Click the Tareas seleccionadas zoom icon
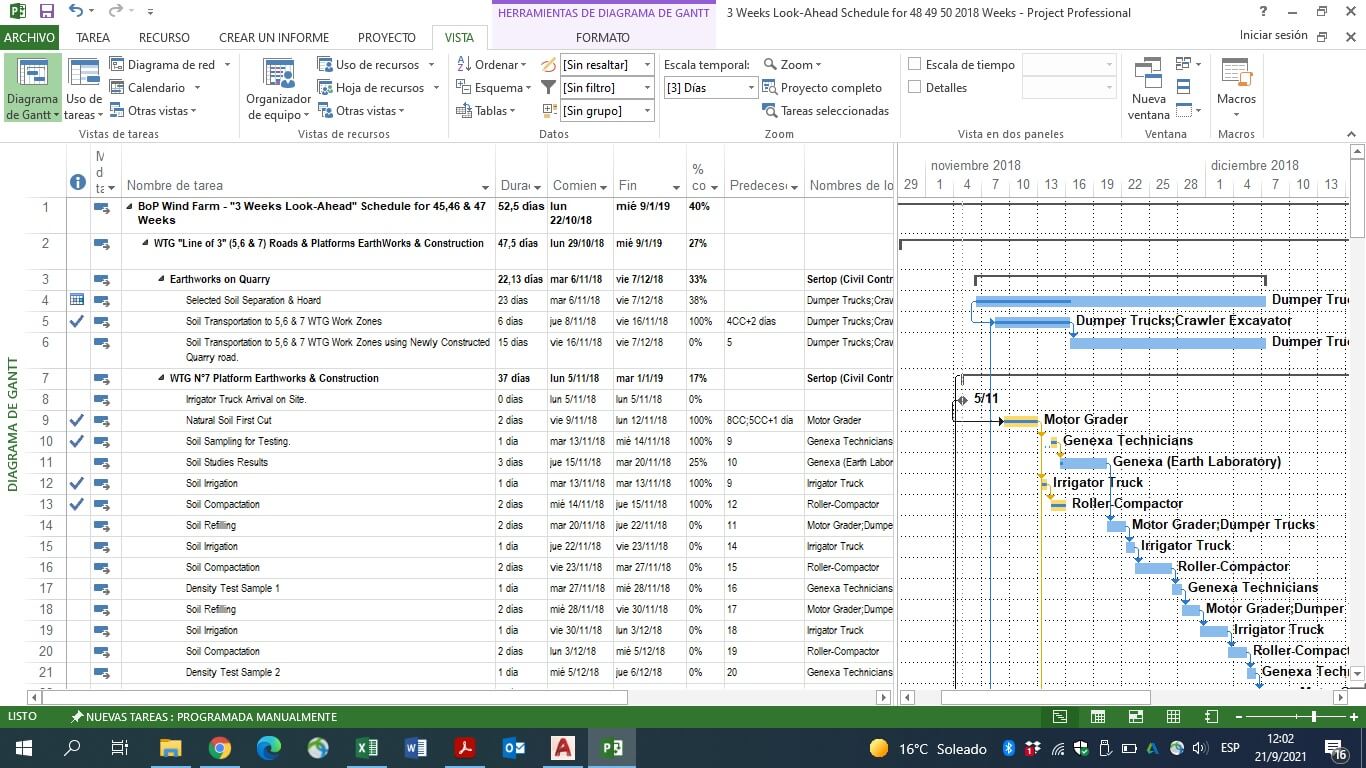The image size is (1366, 768). pyautogui.click(x=770, y=111)
